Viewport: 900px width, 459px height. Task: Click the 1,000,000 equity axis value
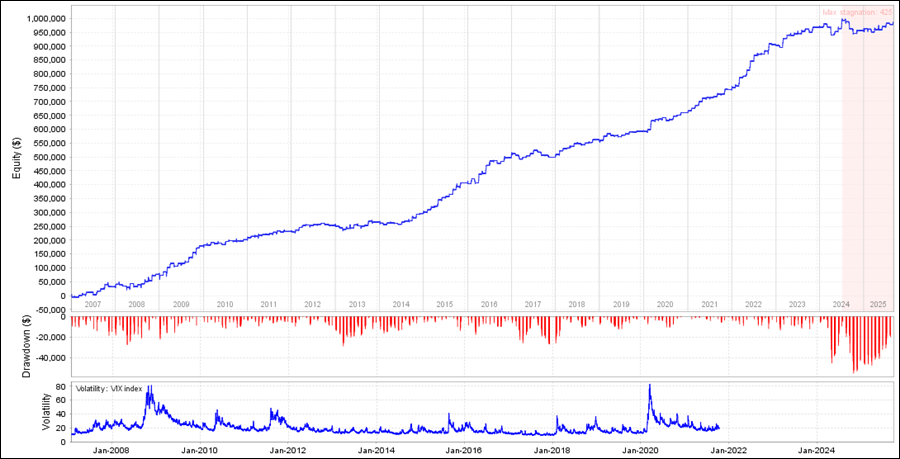[46, 18]
